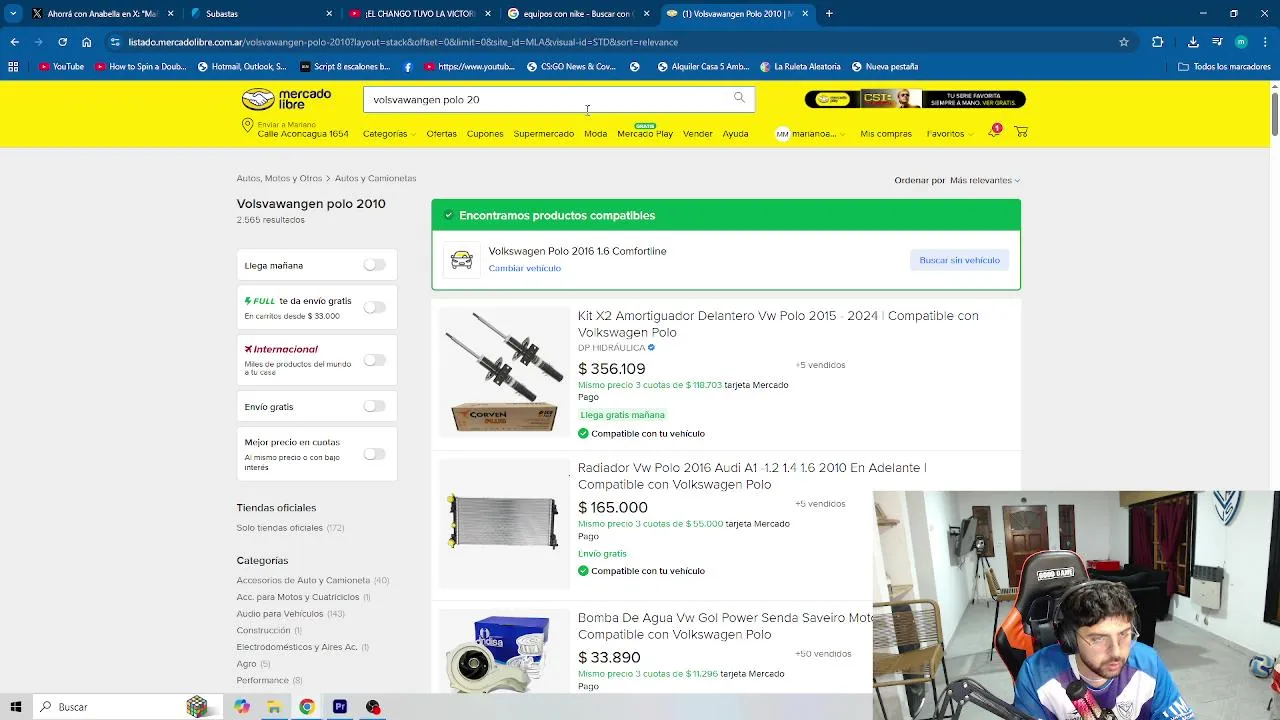Screen dimensions: 1280x720
Task: Click the Buscar sin vehículo button
Action: [959, 260]
